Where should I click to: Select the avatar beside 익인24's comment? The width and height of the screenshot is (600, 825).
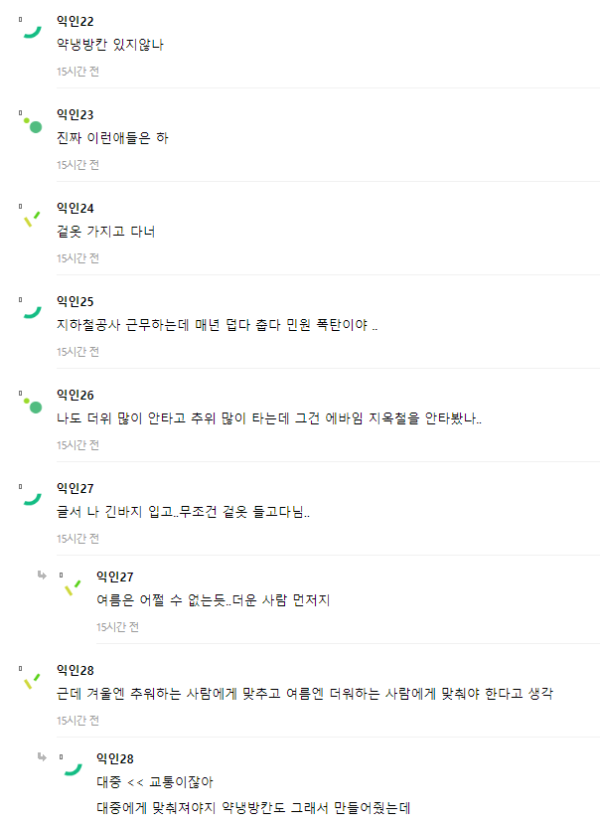point(32,219)
